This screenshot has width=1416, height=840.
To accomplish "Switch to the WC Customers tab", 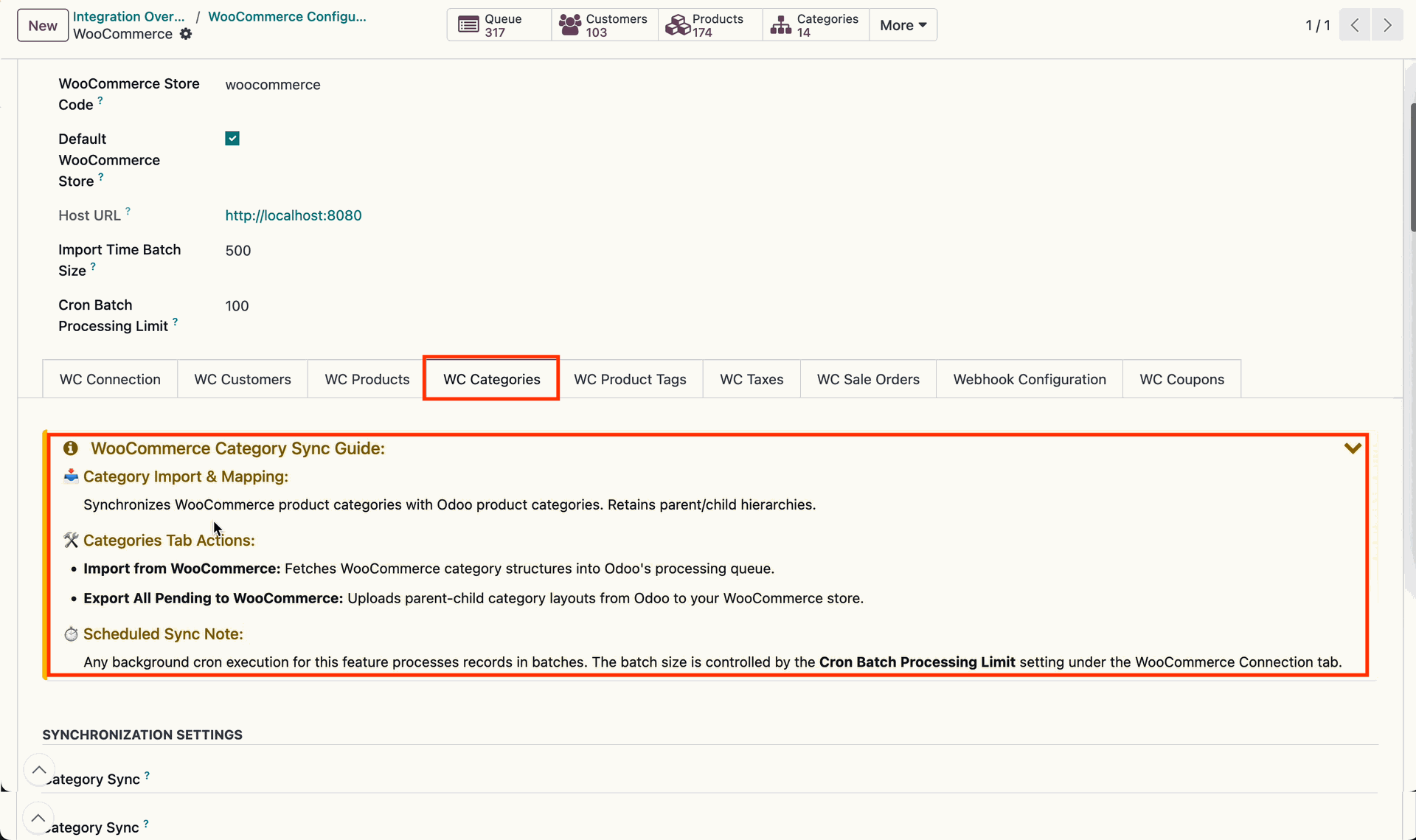I will (243, 379).
